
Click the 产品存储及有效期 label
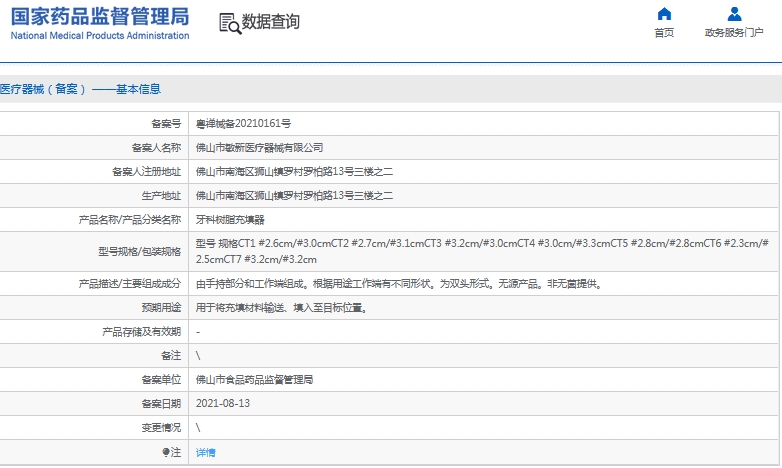(142, 332)
